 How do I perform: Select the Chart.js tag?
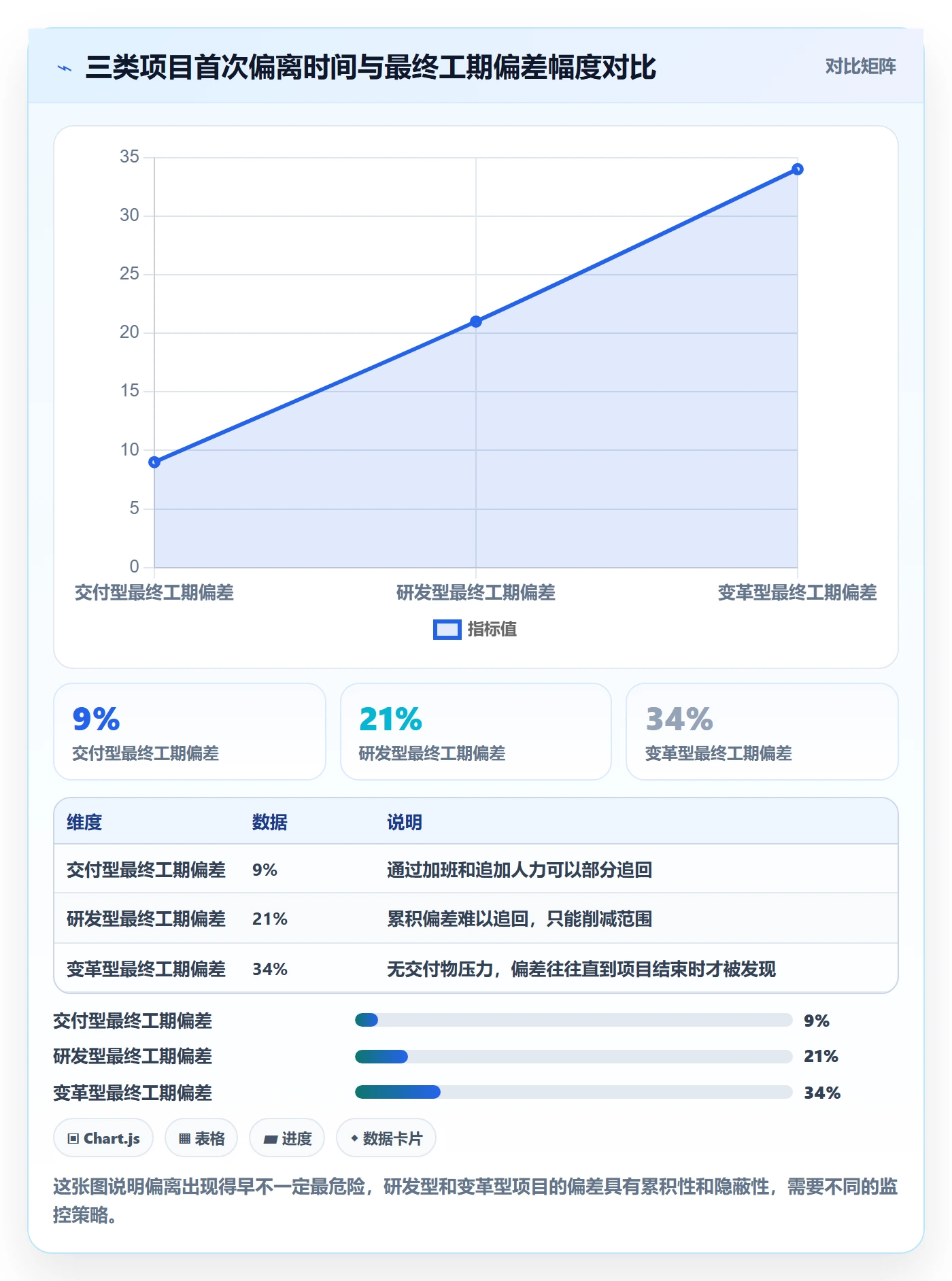[103, 1138]
